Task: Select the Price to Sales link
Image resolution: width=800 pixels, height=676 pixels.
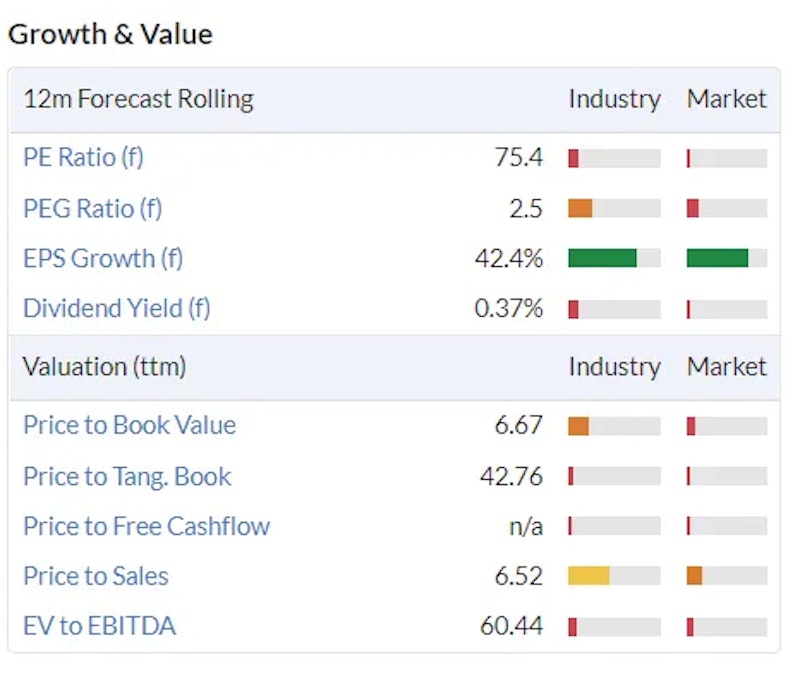Action: tap(95, 576)
